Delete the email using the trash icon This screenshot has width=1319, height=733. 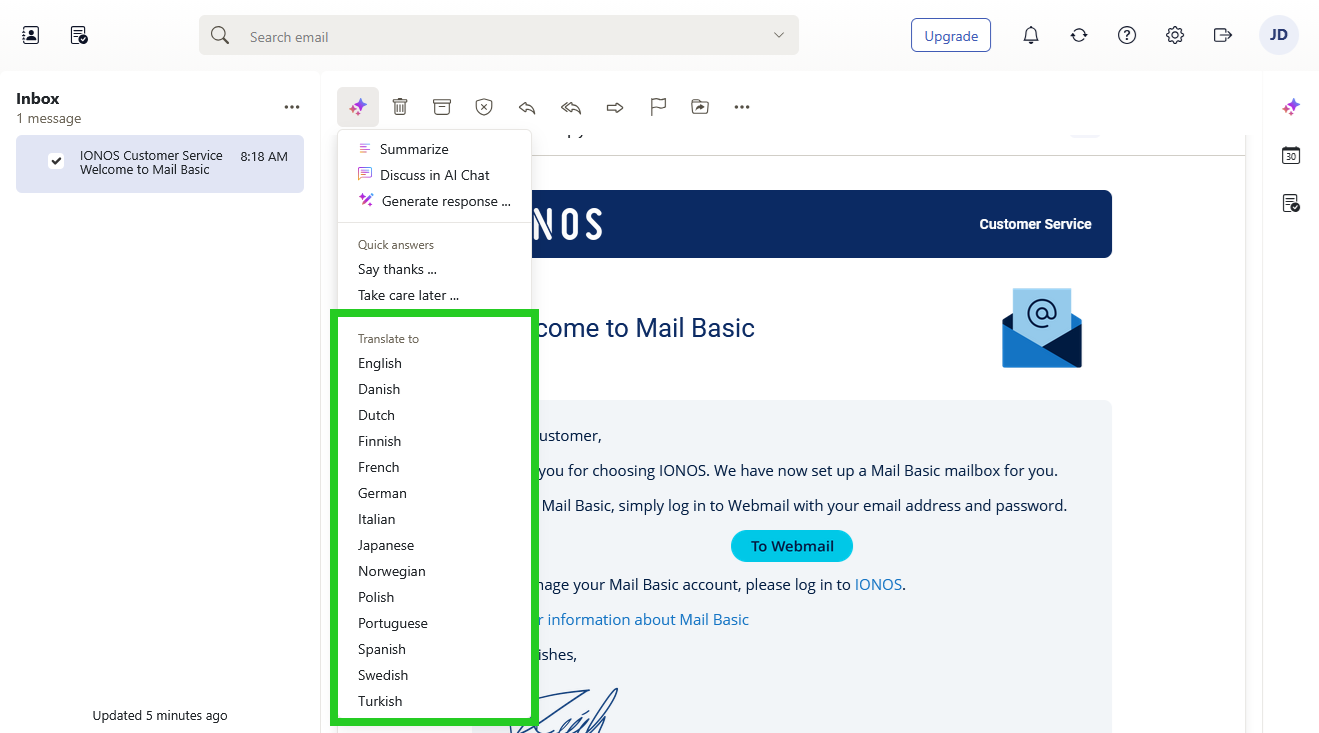click(x=400, y=107)
